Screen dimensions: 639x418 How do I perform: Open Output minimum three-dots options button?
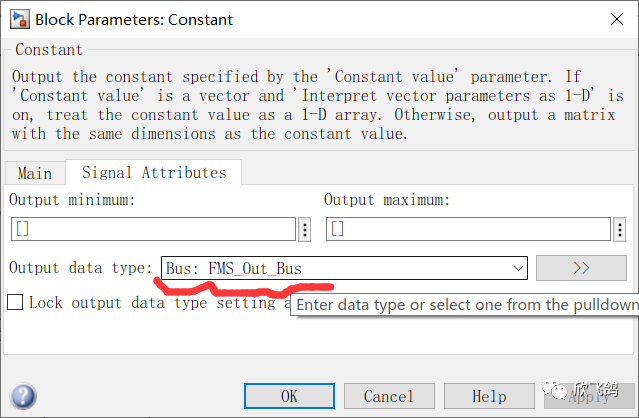pos(304,229)
